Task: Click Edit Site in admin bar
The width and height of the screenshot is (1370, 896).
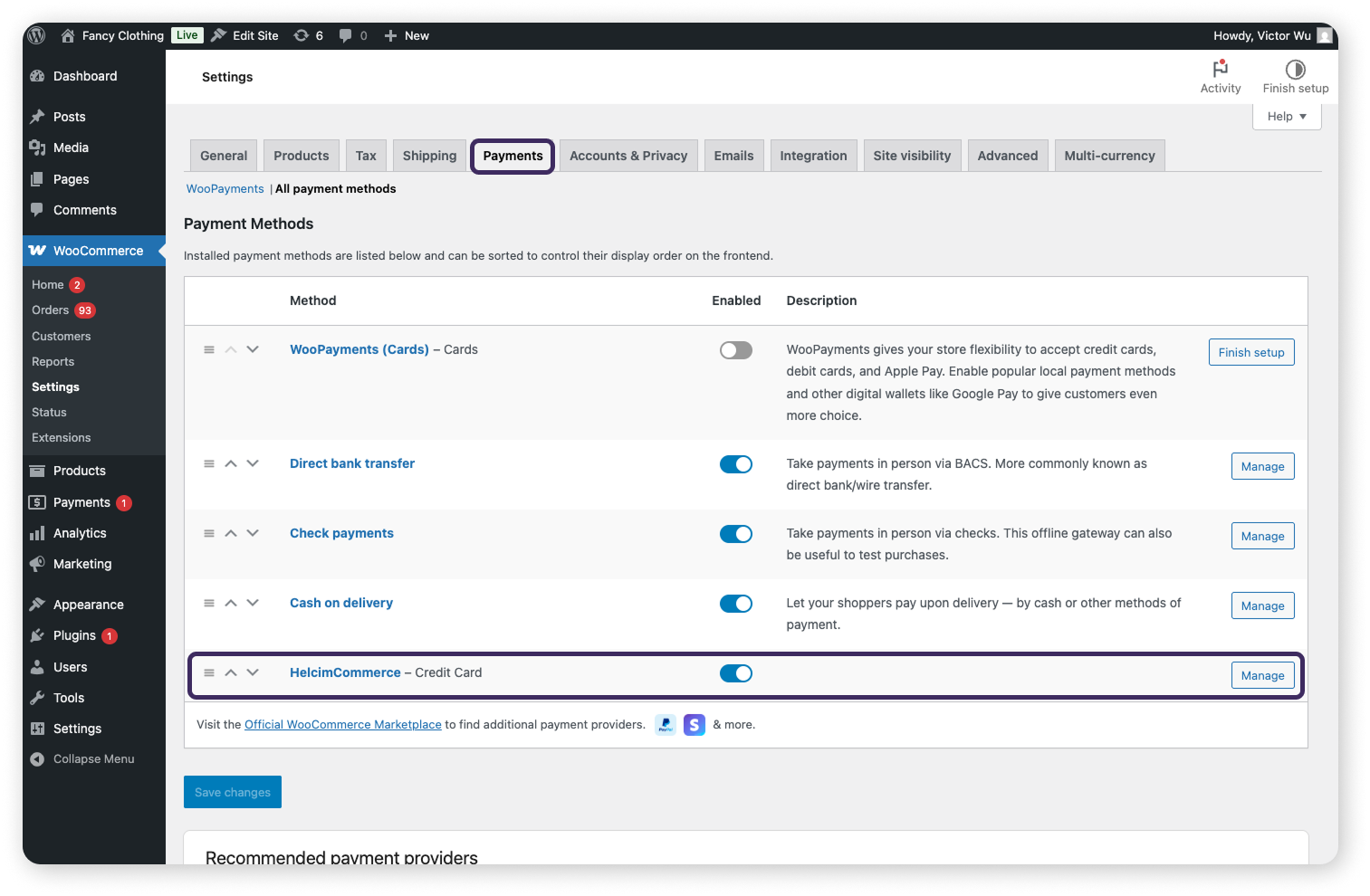Action: pyautogui.click(x=244, y=35)
